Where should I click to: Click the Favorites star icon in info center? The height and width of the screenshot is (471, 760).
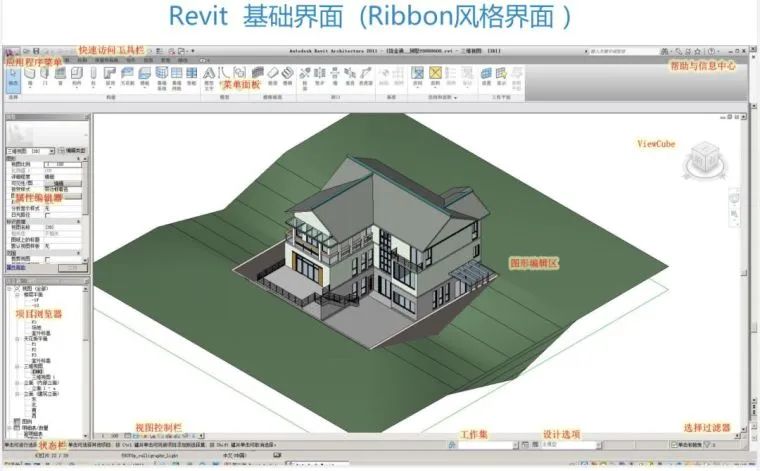click(698, 51)
